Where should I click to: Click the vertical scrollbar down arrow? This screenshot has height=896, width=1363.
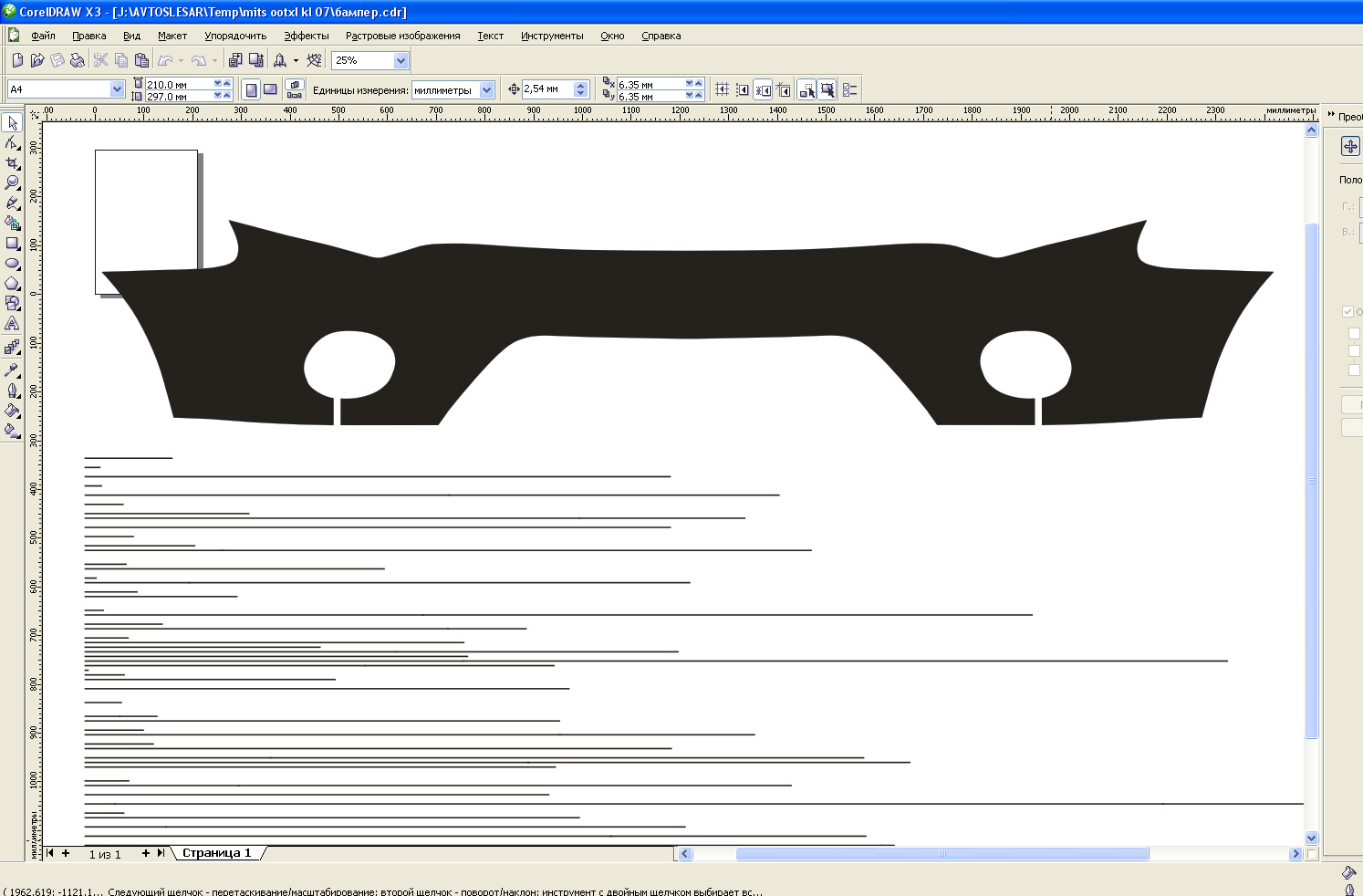click(x=1311, y=838)
